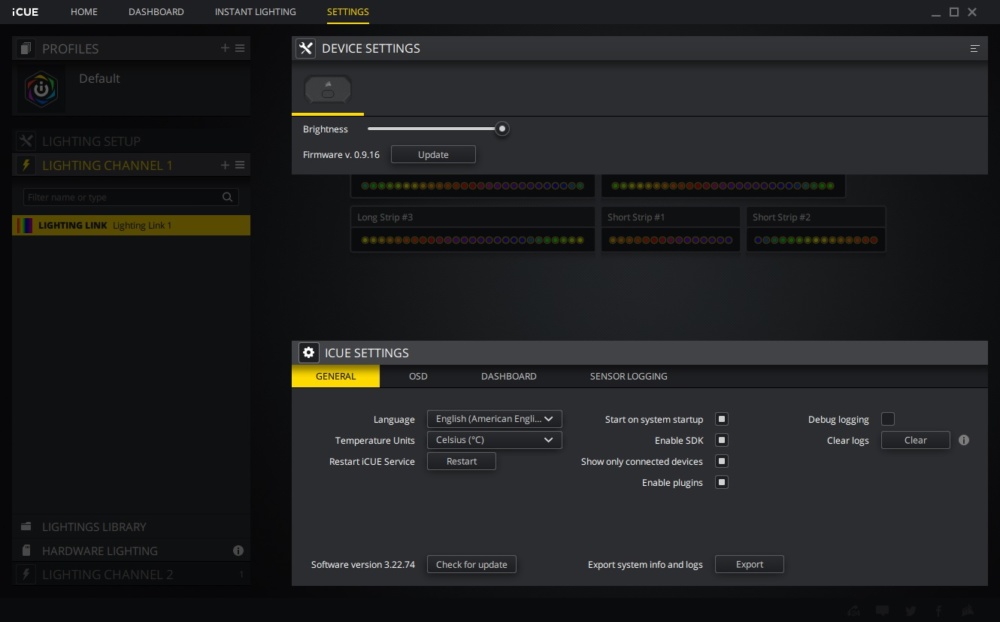Select the Lighting Link 1 effect row
Image resolution: width=1000 pixels, height=622 pixels.
pos(131,225)
